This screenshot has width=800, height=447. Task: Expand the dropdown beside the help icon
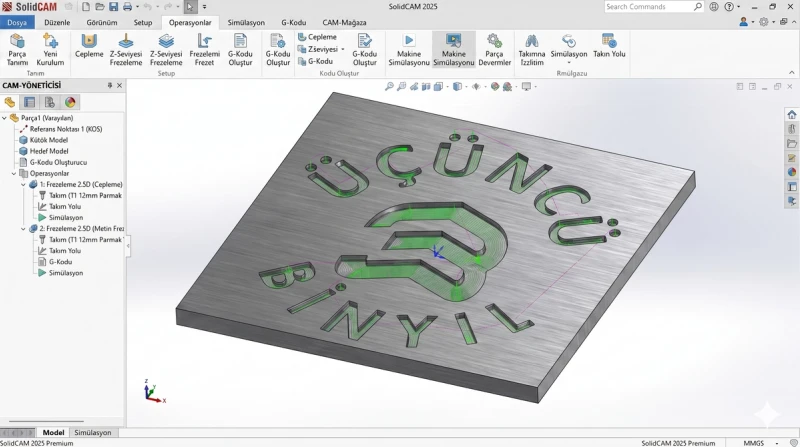coord(738,7)
